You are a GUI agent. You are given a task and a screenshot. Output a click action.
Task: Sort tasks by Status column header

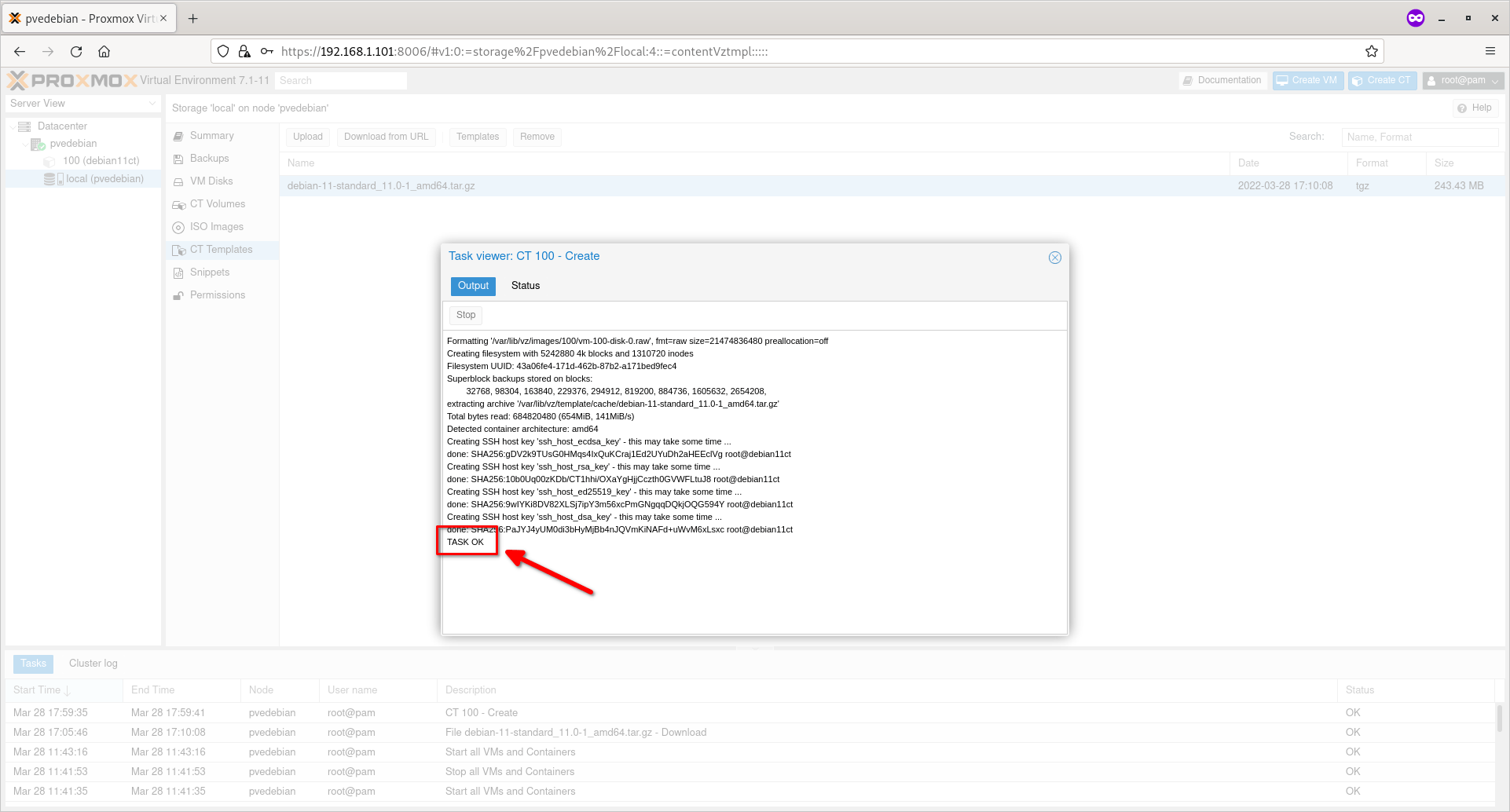pyautogui.click(x=1415, y=690)
